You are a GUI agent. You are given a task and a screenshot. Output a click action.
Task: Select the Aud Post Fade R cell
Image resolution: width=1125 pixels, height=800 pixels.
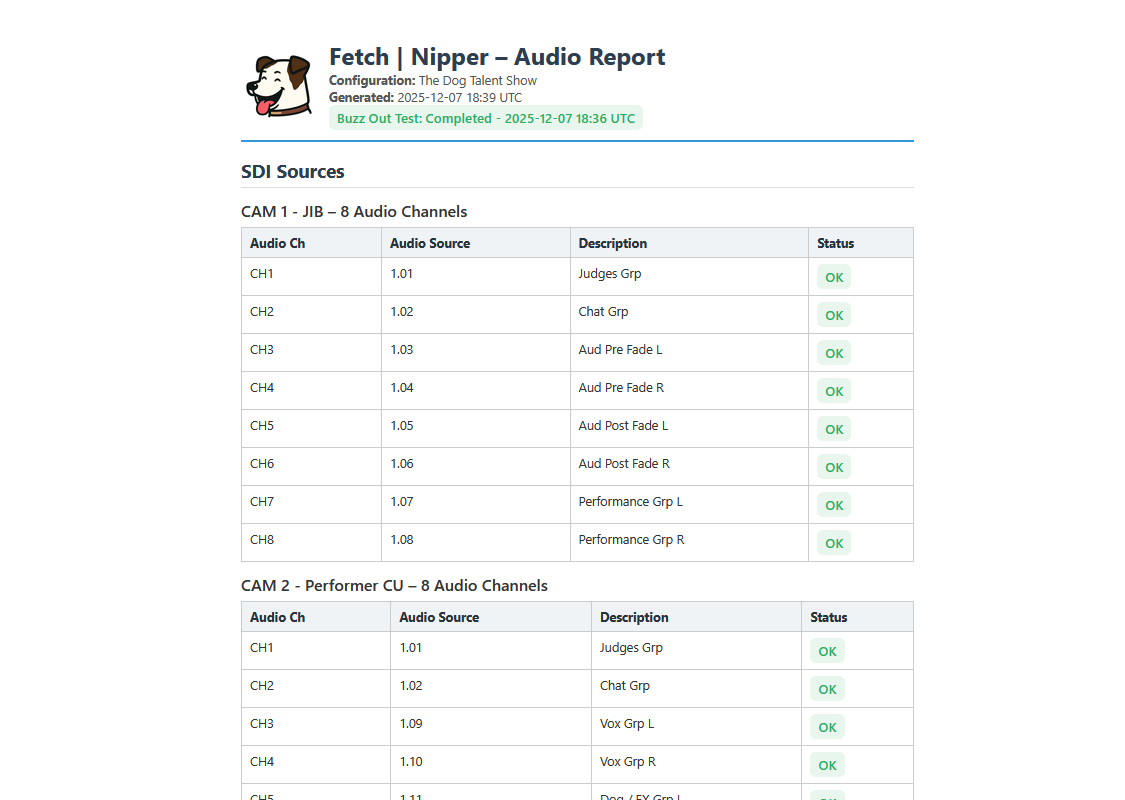point(624,464)
